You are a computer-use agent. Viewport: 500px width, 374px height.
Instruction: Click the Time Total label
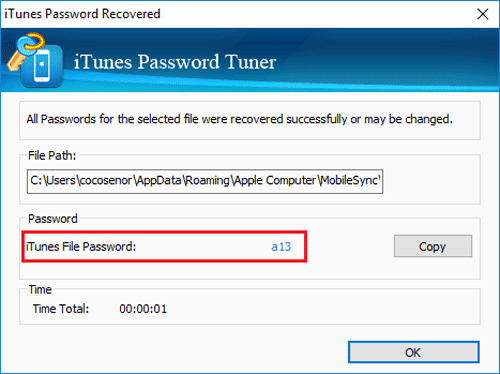[61, 309]
